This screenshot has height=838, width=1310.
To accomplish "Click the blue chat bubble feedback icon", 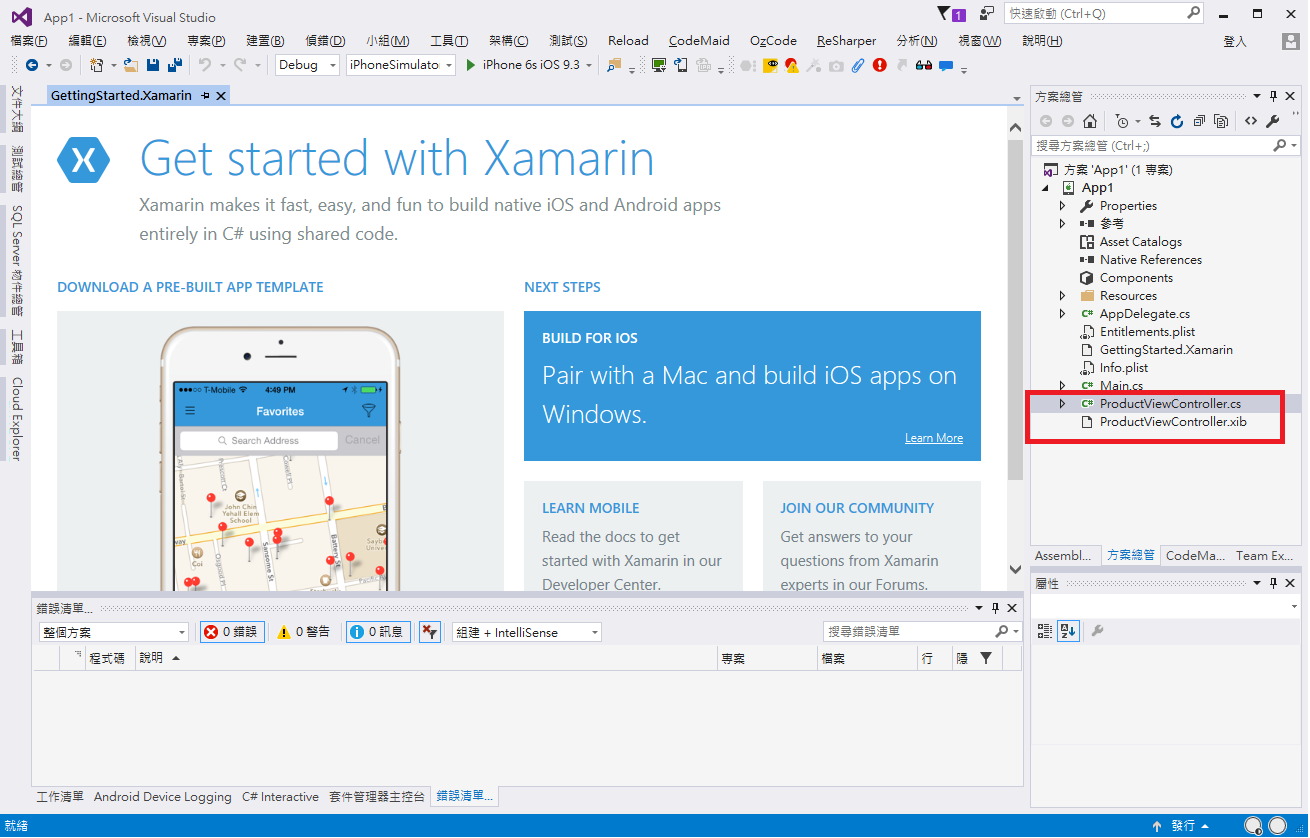I will 946,66.
